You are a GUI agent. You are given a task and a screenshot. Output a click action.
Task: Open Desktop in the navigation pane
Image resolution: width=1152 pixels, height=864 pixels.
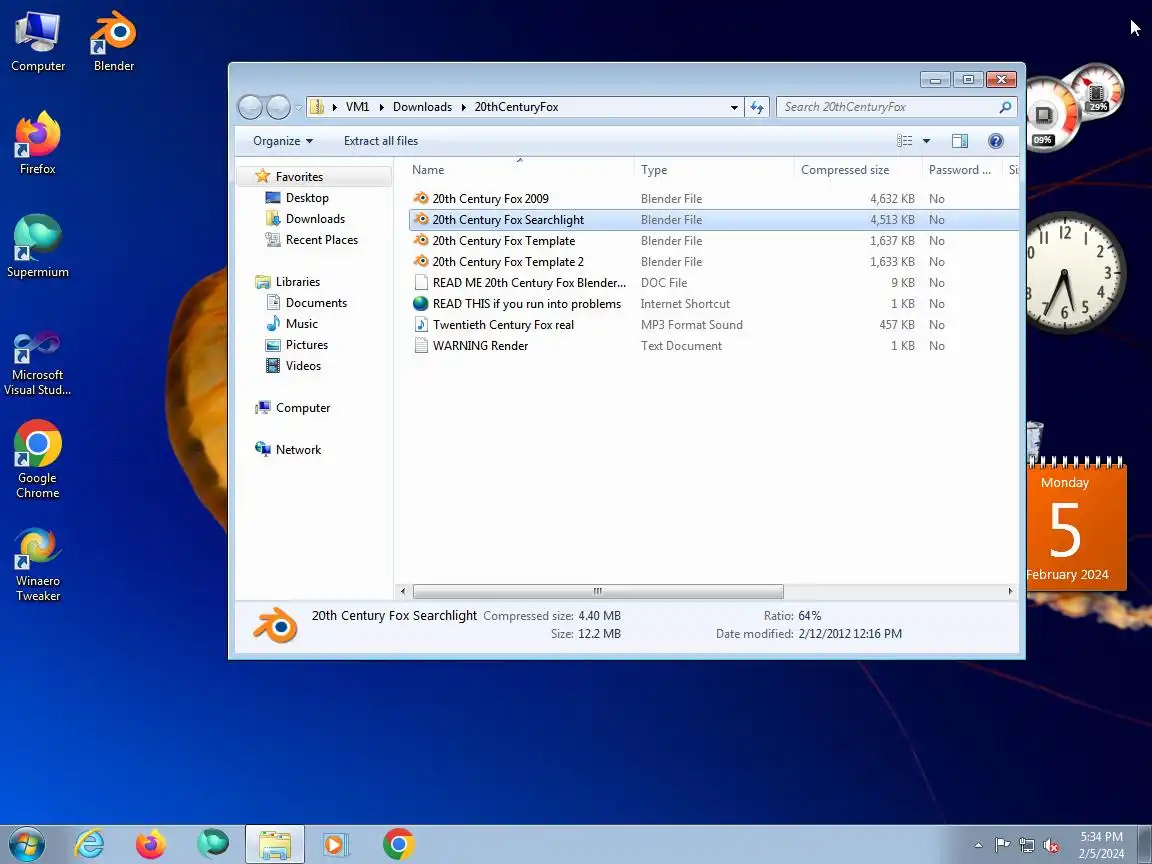click(307, 198)
